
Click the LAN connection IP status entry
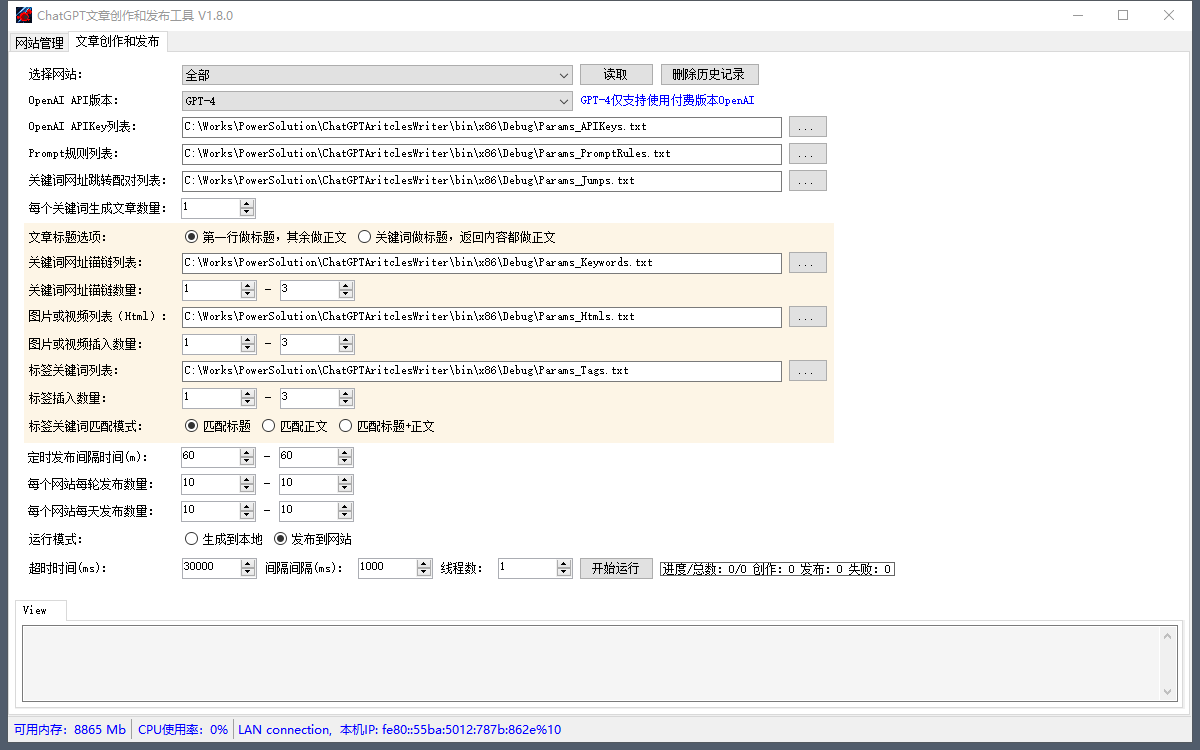(400, 730)
